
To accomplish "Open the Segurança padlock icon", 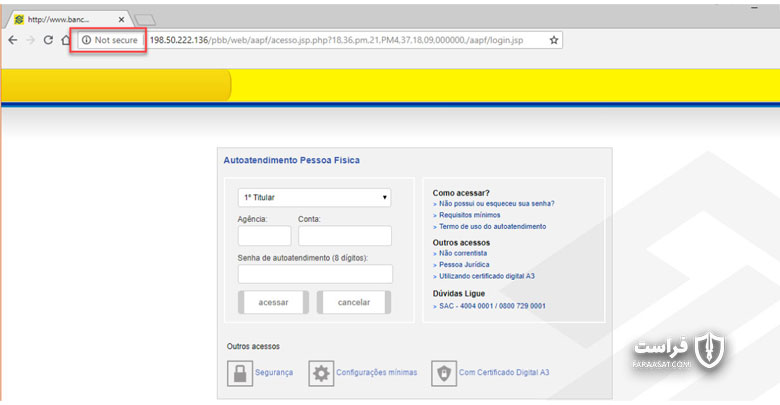I will [240, 373].
